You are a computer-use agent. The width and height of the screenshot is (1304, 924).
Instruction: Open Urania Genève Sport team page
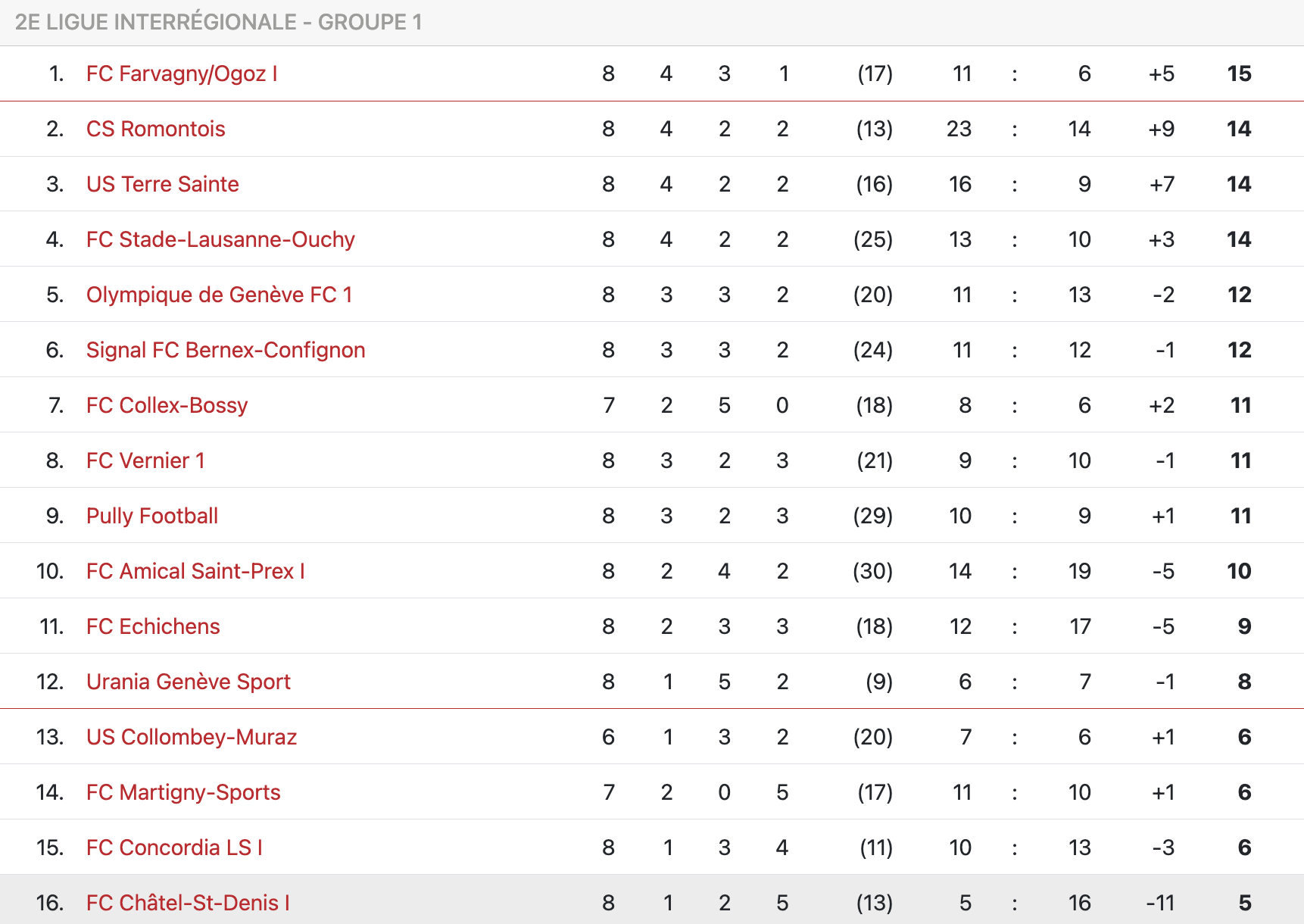click(188, 682)
